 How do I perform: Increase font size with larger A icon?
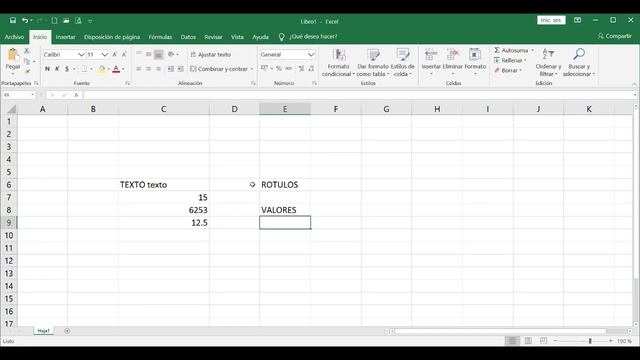[115, 54]
